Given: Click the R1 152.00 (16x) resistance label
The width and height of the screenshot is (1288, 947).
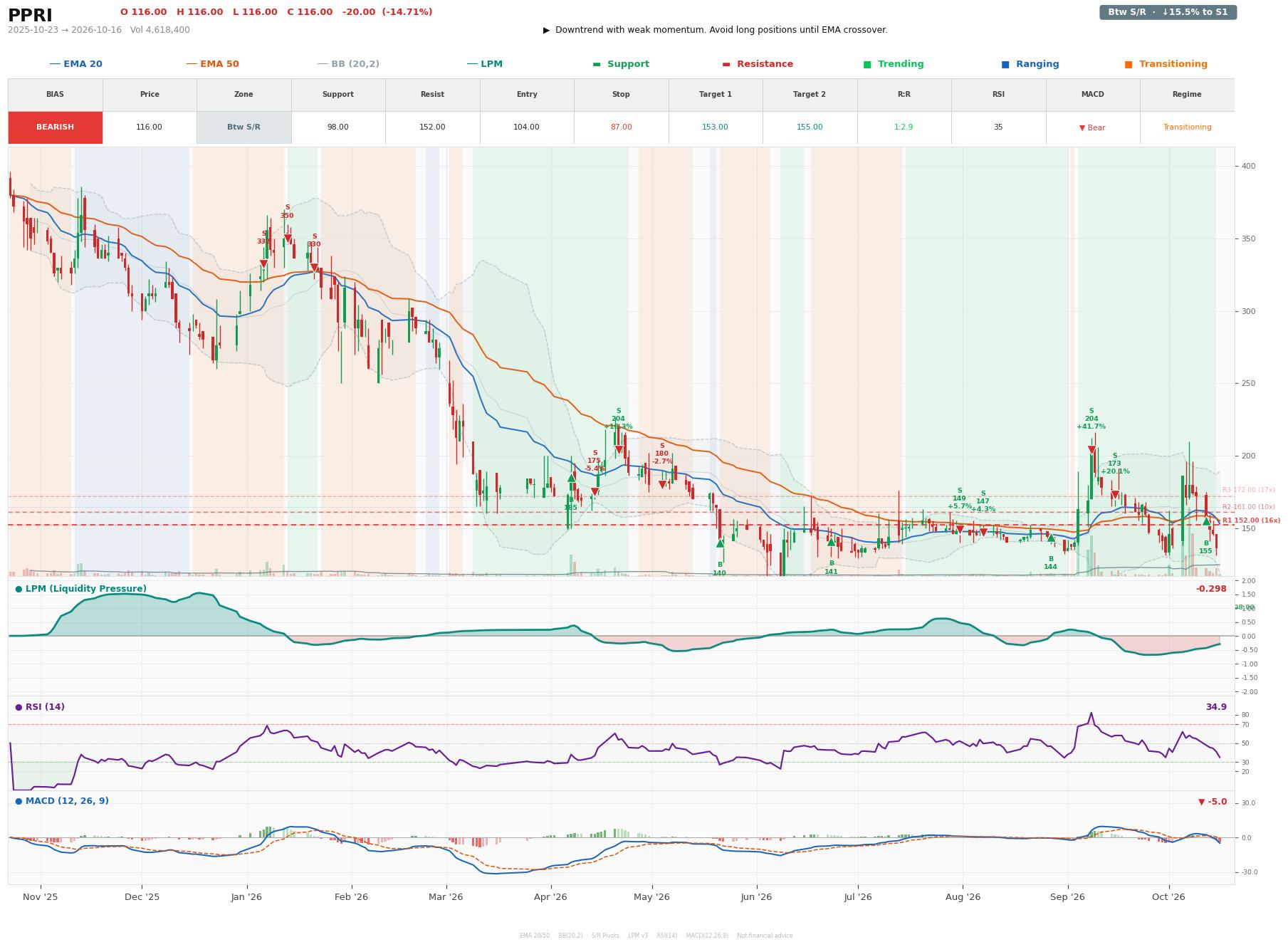Looking at the screenshot, I should [x=1251, y=520].
